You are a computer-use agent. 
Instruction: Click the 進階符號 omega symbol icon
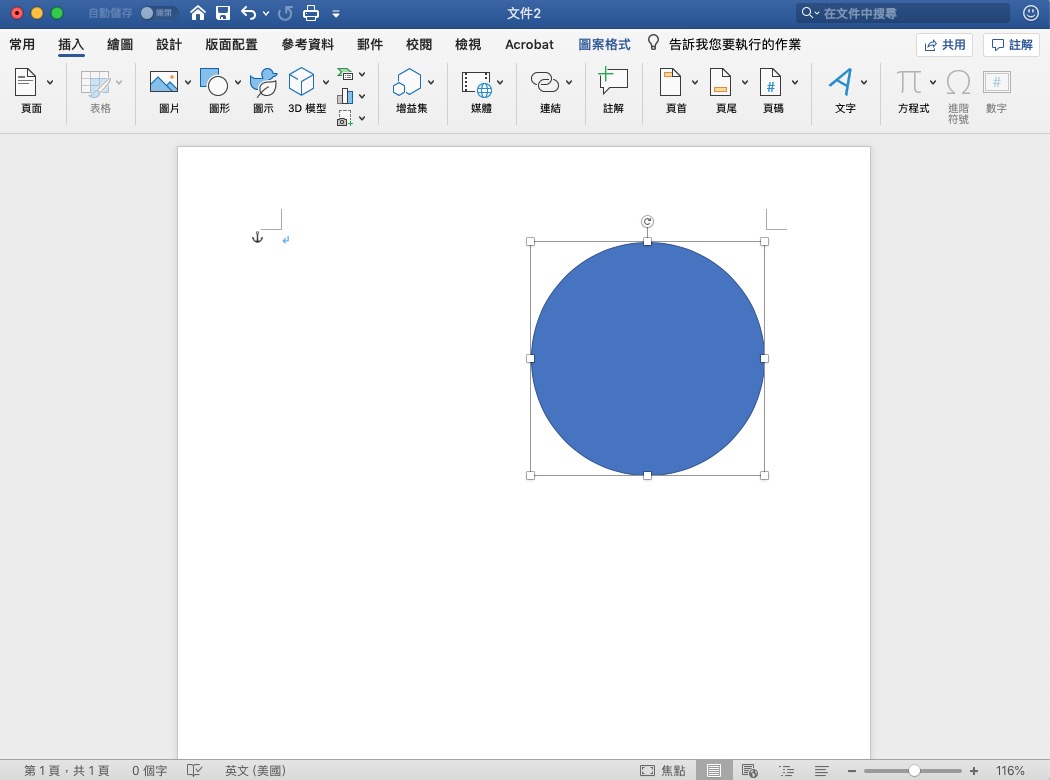pos(958,83)
